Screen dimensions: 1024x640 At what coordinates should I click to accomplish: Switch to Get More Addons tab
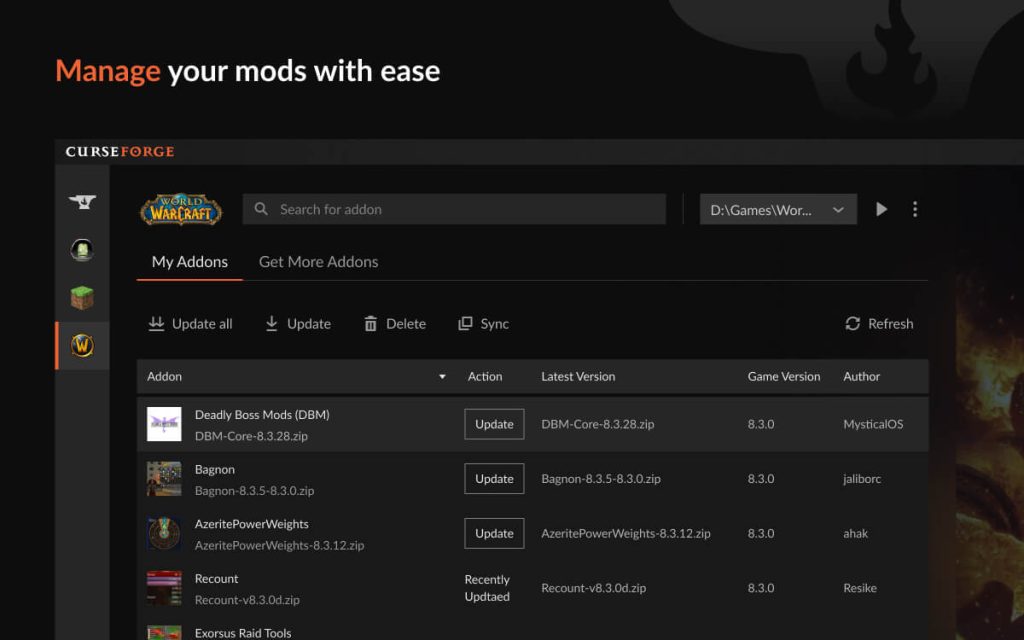(x=318, y=262)
